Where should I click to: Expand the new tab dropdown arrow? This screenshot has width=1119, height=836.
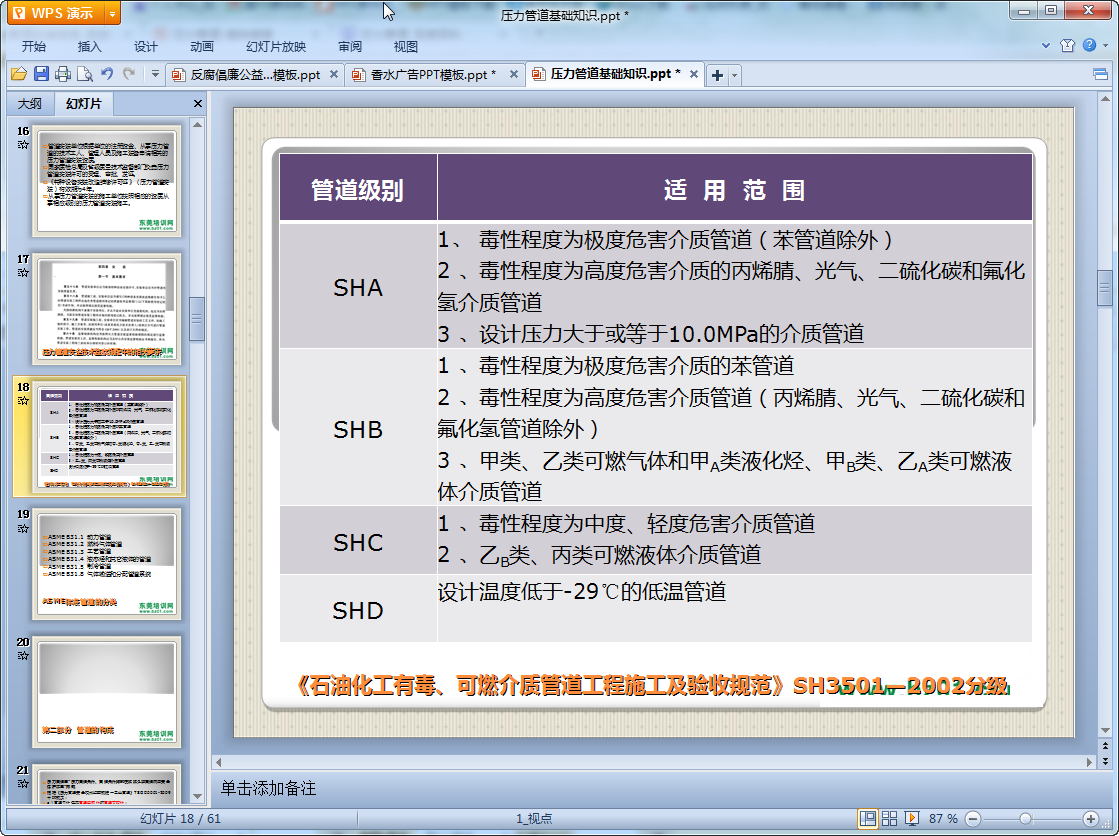tap(734, 75)
